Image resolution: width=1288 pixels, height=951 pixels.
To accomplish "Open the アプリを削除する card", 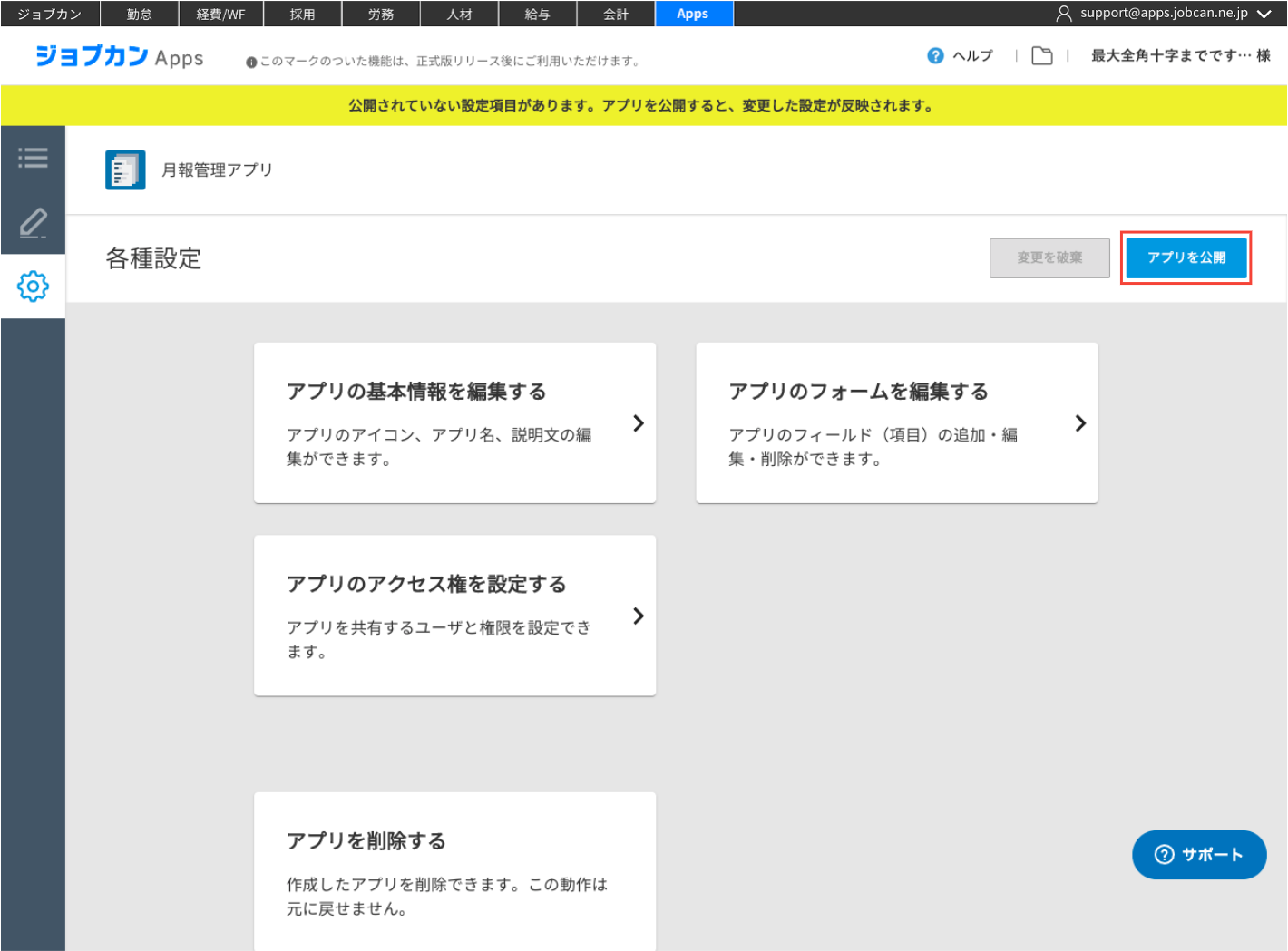I will point(454,870).
